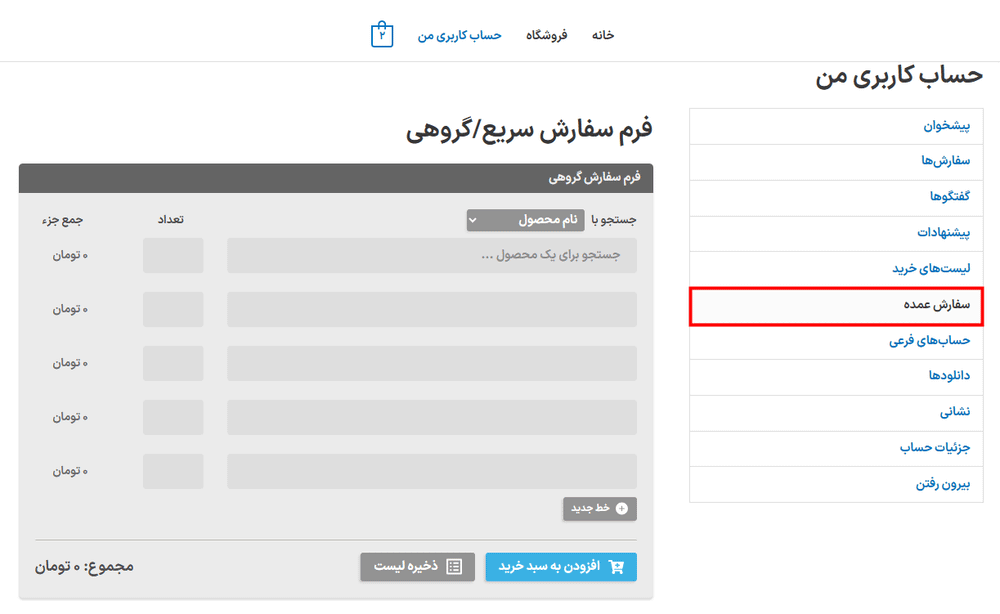The image size is (1000, 614).
Task: Click the list icon on ذخیره لیست button
Action: point(456,566)
